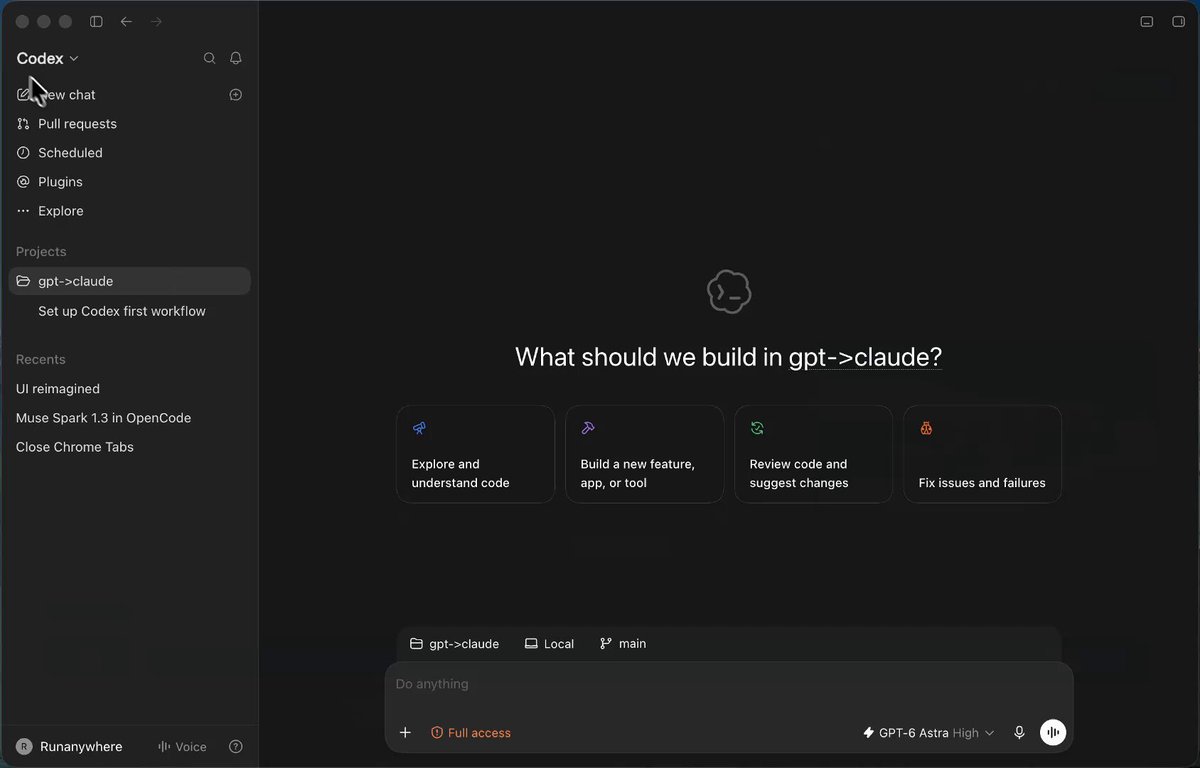The image size is (1200, 768).
Task: Select the gpt->claude project
Action: point(129,281)
